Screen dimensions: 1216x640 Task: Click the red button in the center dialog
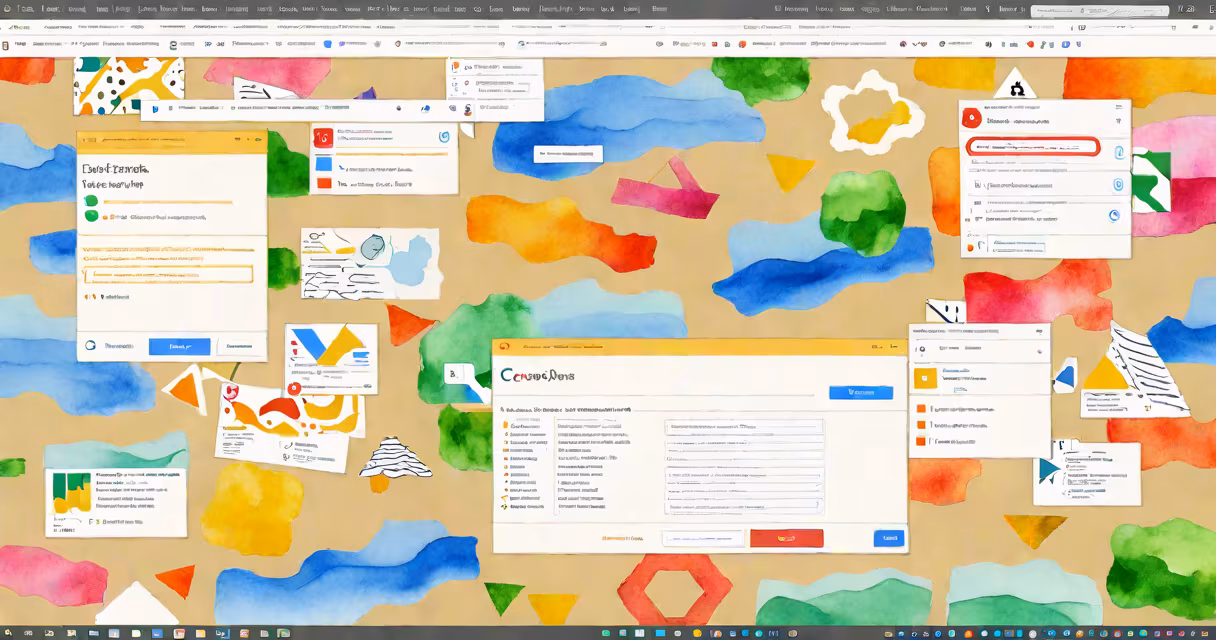point(786,538)
